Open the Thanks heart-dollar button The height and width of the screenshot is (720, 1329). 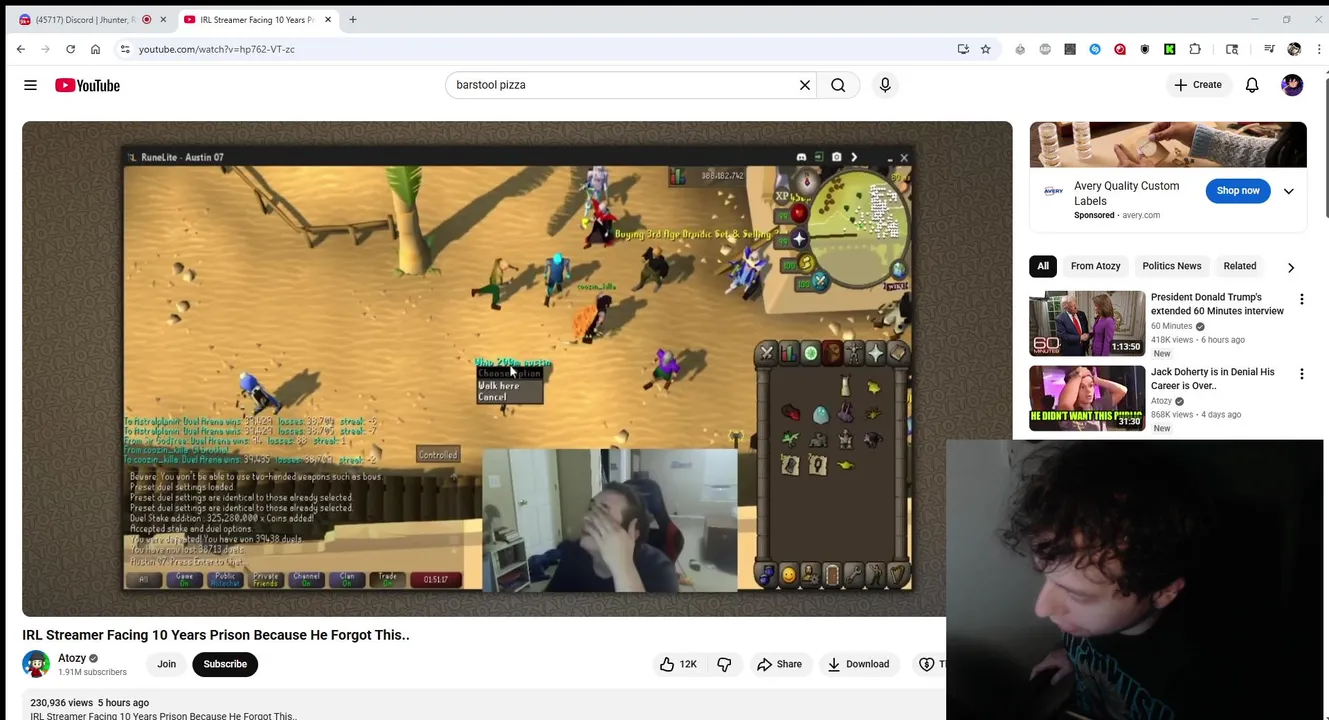(x=930, y=664)
